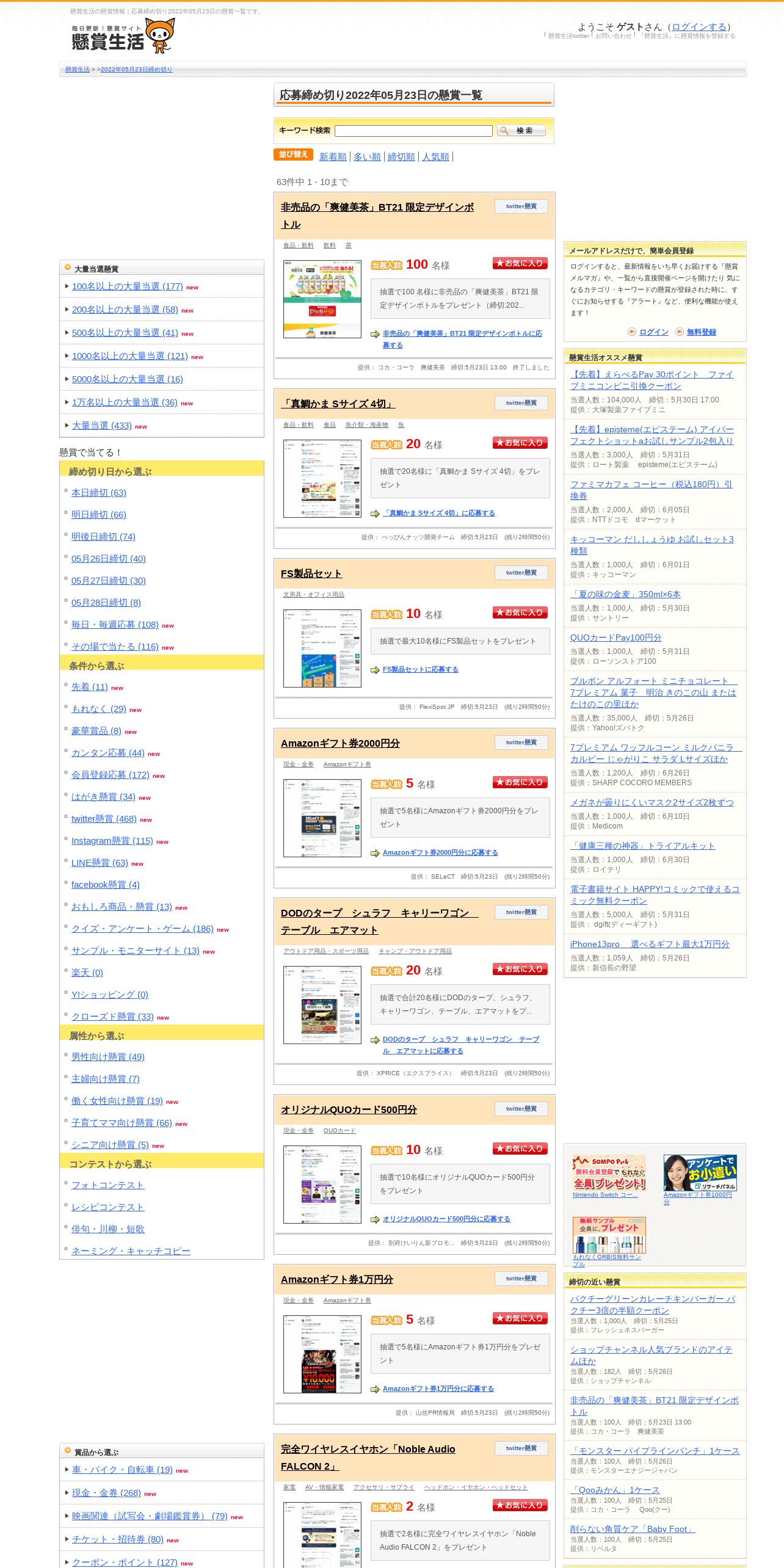Open 100名以上の大量当選 (177) category
The height and width of the screenshot is (1568, 784).
coord(127,286)
